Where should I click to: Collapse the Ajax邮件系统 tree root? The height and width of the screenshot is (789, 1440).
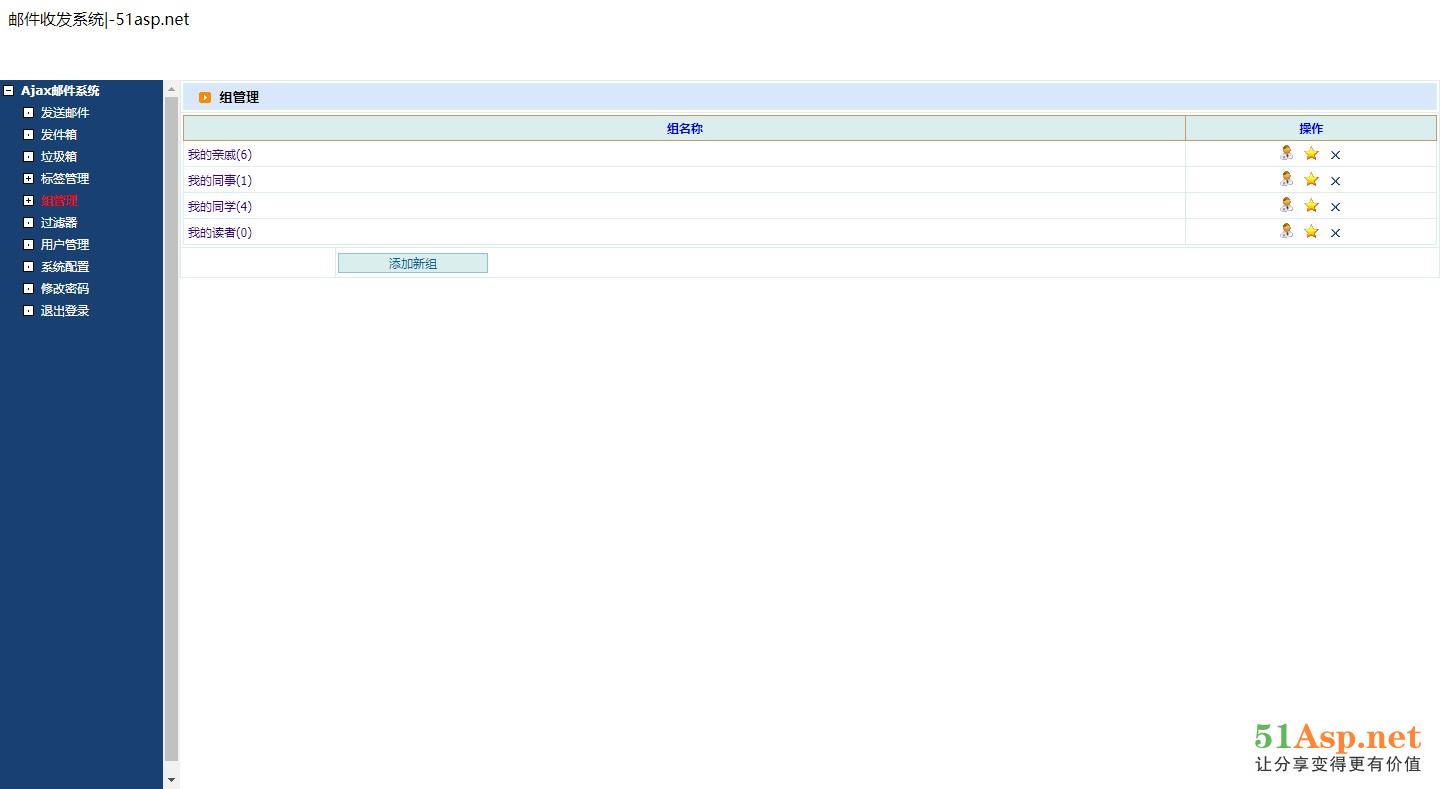click(x=9, y=91)
